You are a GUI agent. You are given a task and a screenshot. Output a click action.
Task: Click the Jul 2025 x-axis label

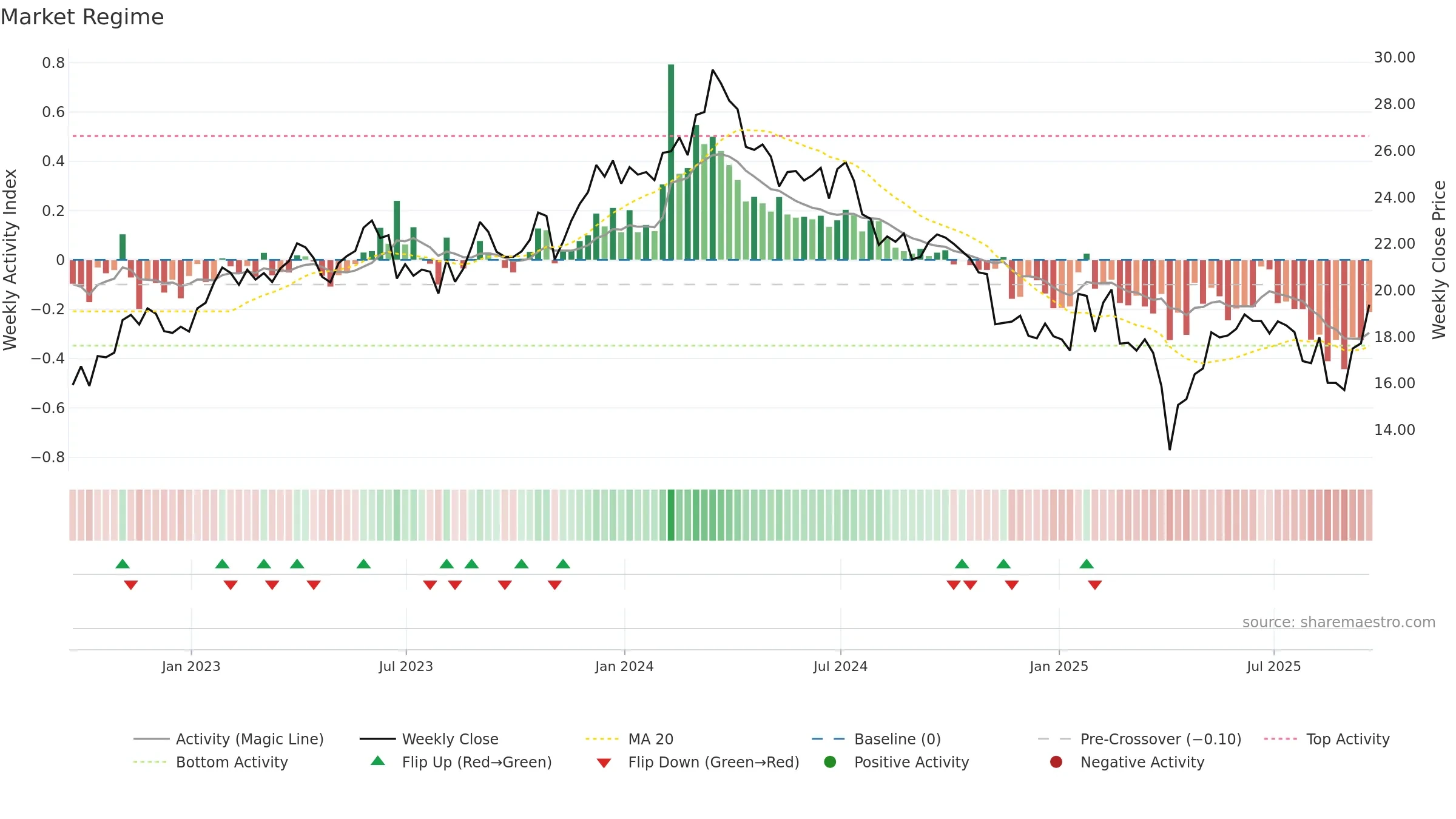click(x=1274, y=666)
